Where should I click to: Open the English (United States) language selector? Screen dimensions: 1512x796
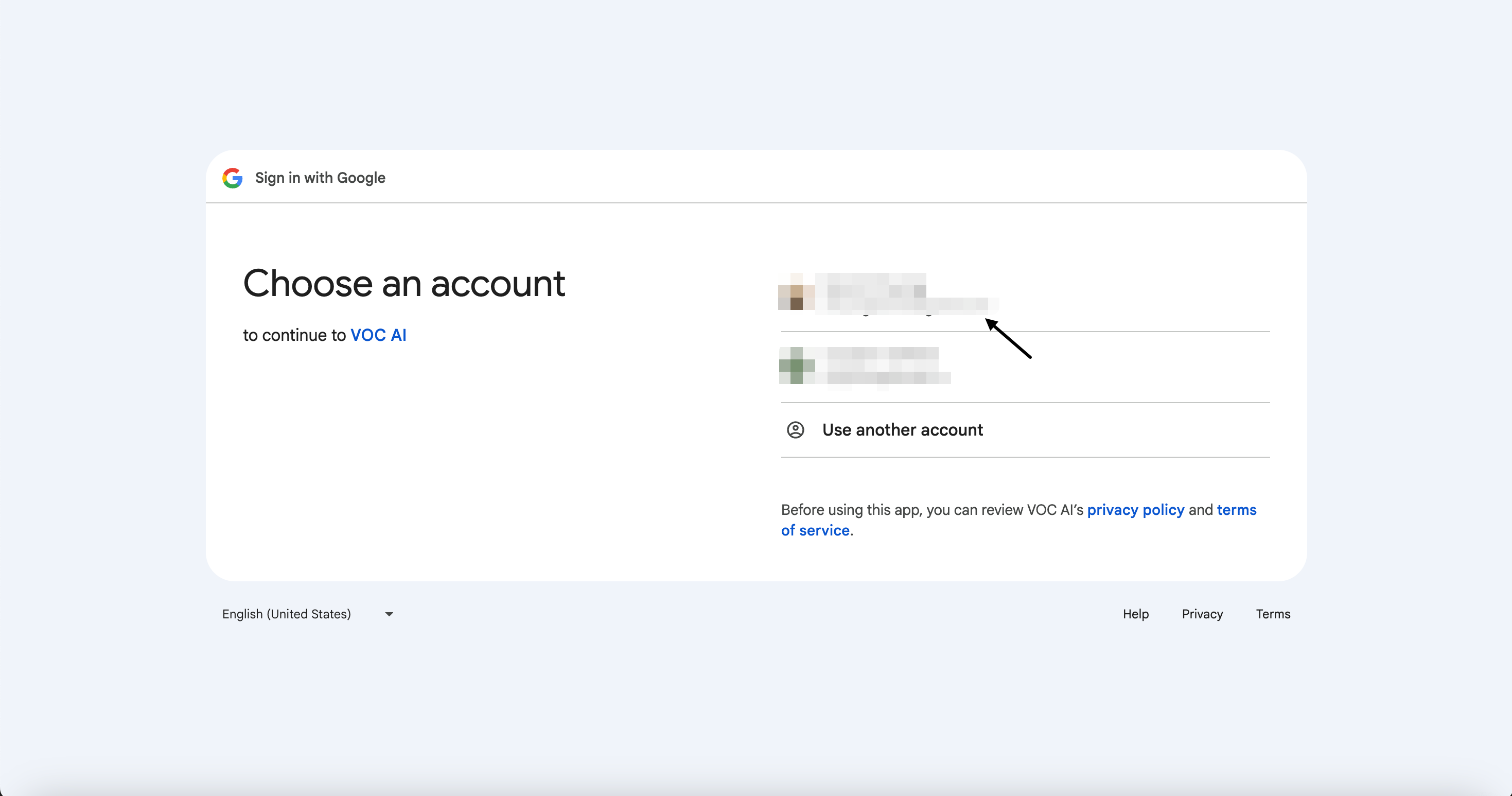[x=287, y=614]
